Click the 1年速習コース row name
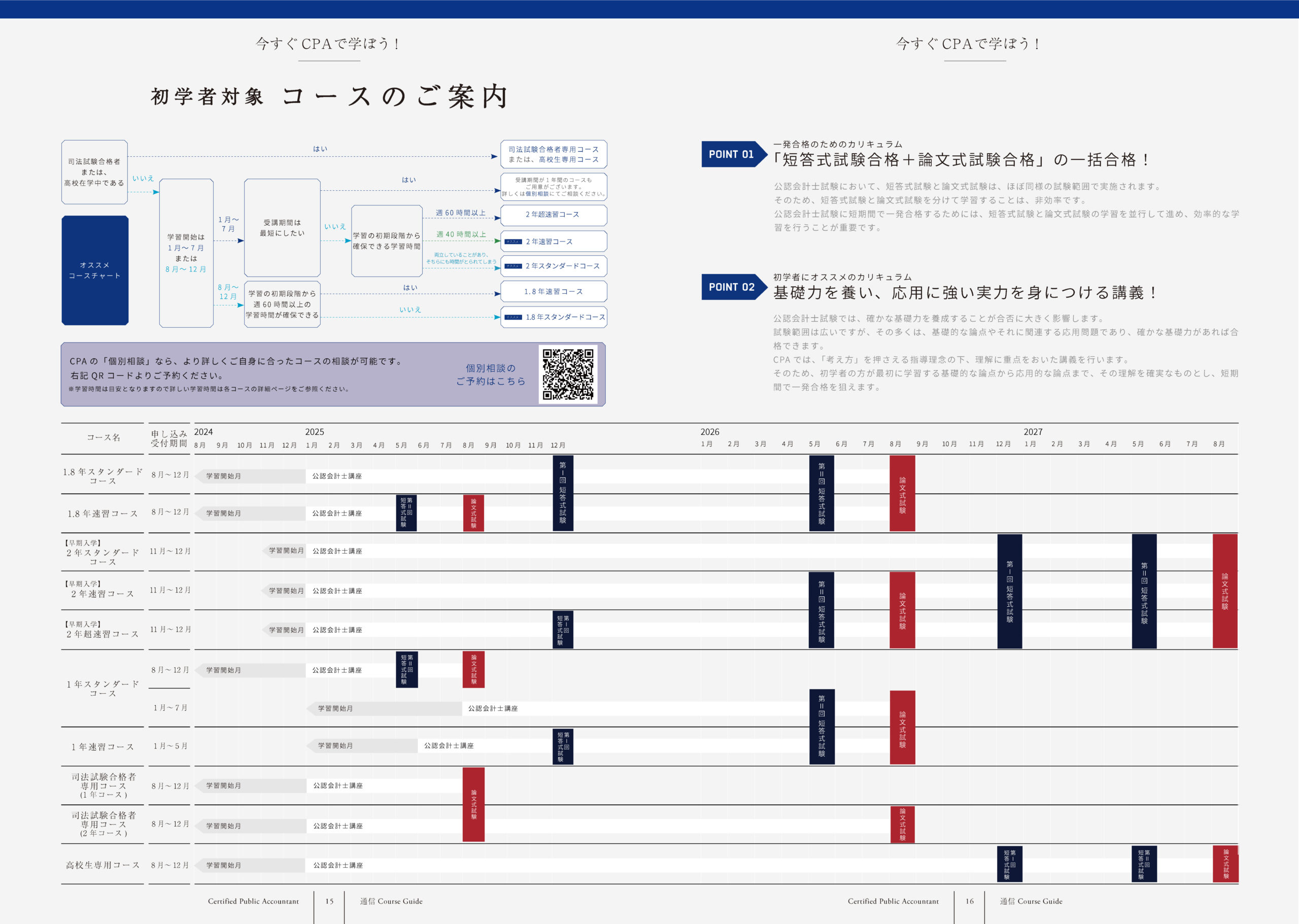Viewport: 1299px width, 924px height. 103,746
